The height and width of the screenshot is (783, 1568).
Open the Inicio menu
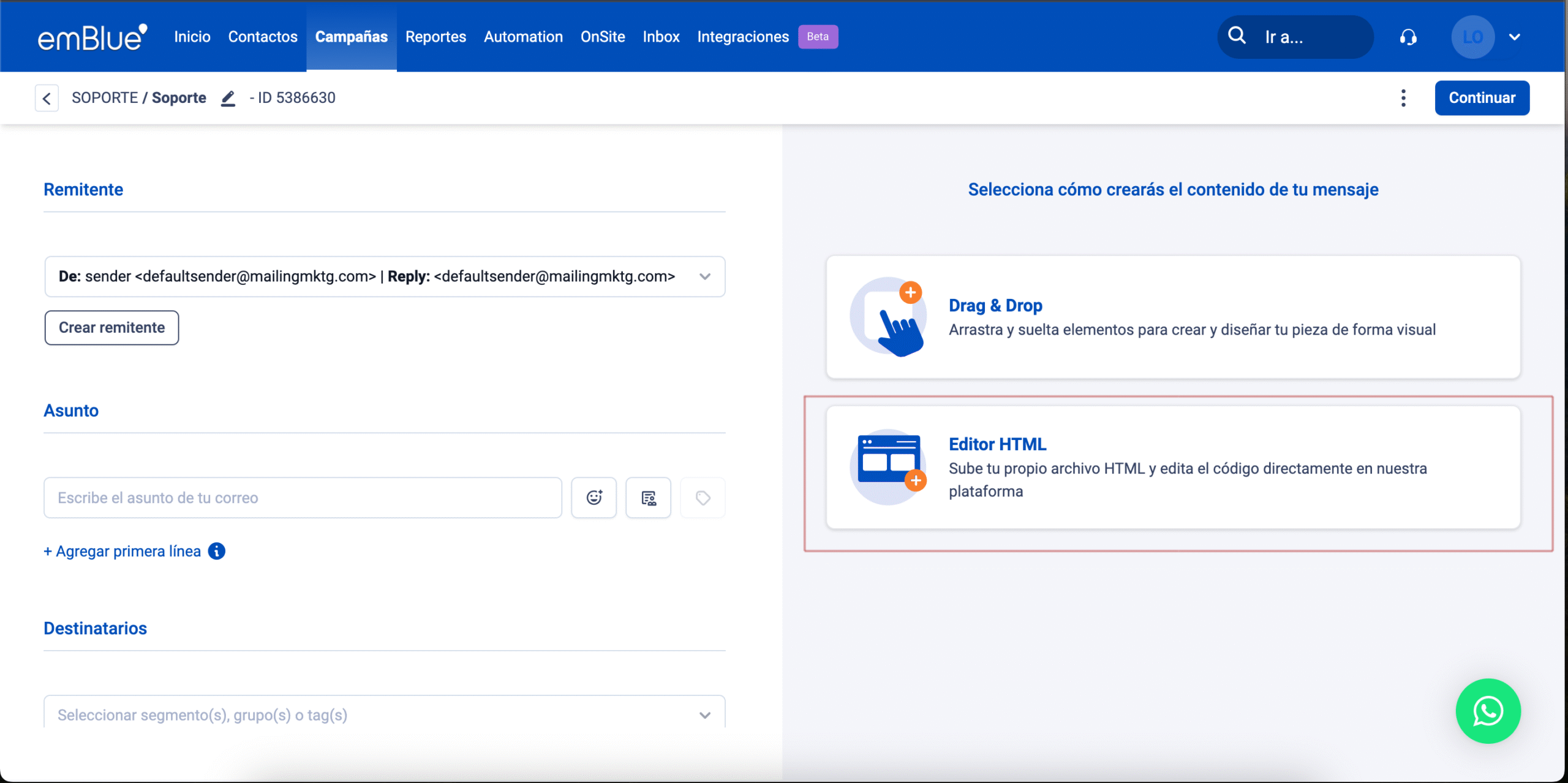[x=192, y=37]
